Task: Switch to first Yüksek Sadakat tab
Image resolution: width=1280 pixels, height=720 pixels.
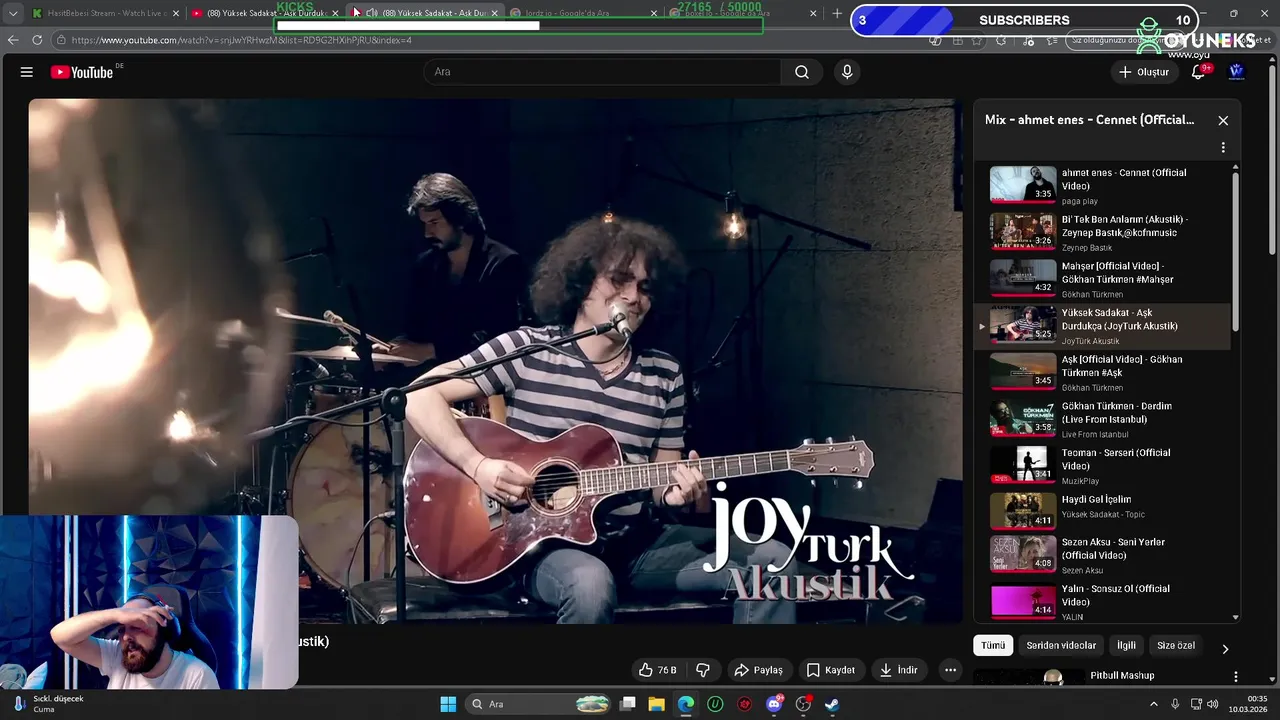Action: (x=266, y=13)
